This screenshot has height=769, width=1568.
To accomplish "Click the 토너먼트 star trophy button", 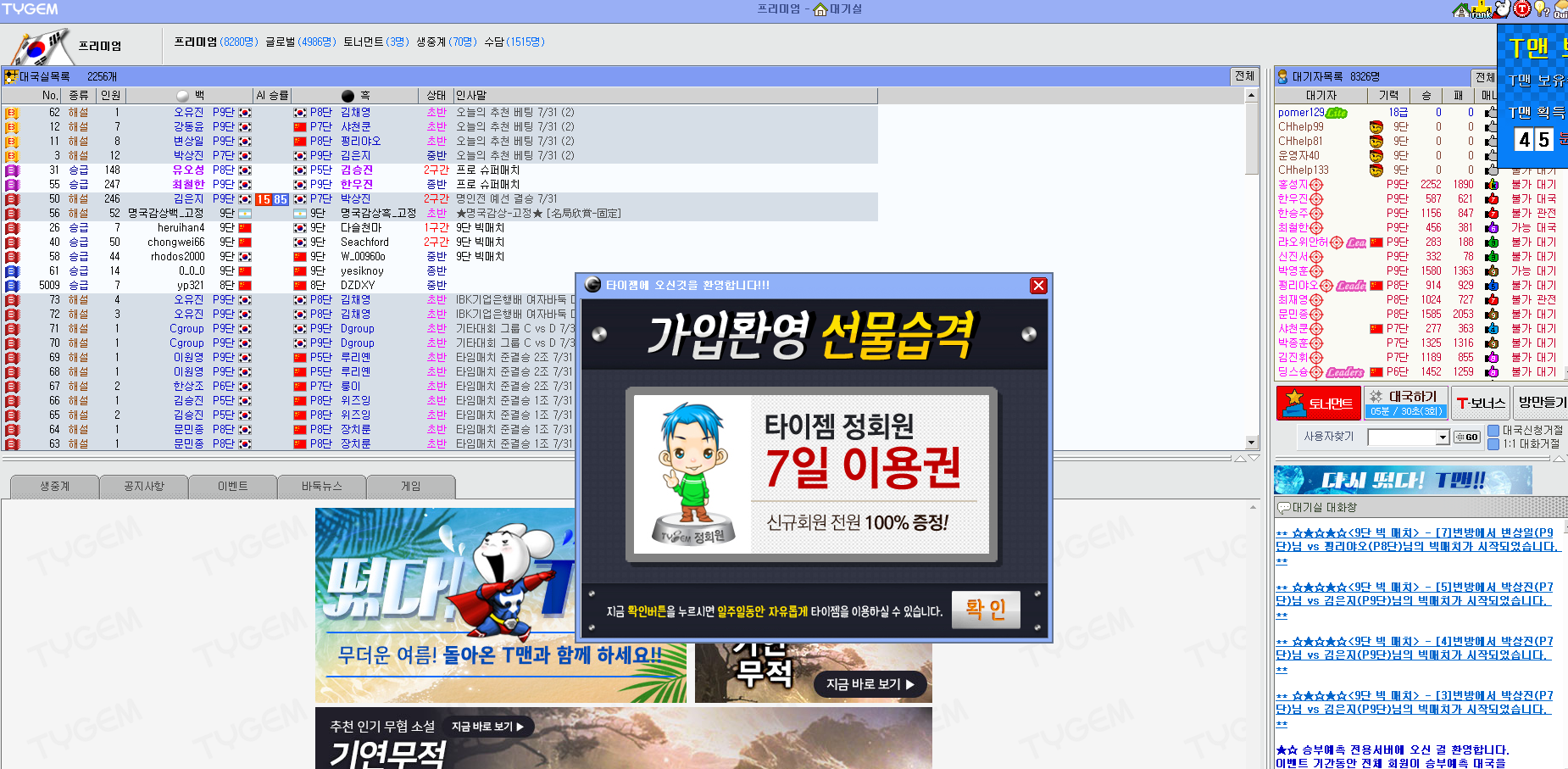I will pyautogui.click(x=1318, y=403).
